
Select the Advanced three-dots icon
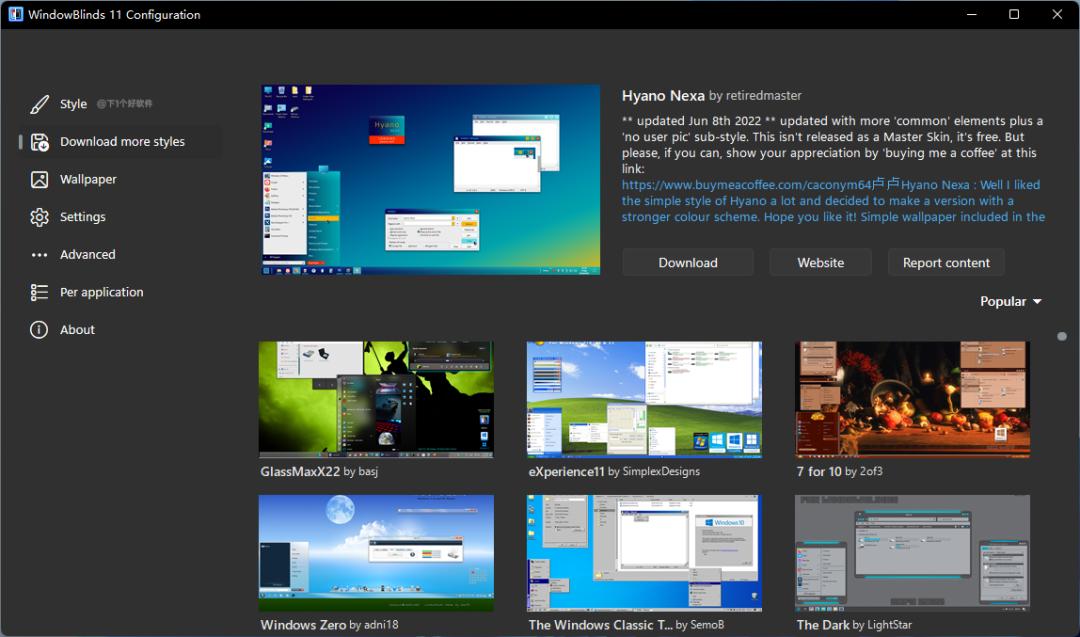coord(40,254)
